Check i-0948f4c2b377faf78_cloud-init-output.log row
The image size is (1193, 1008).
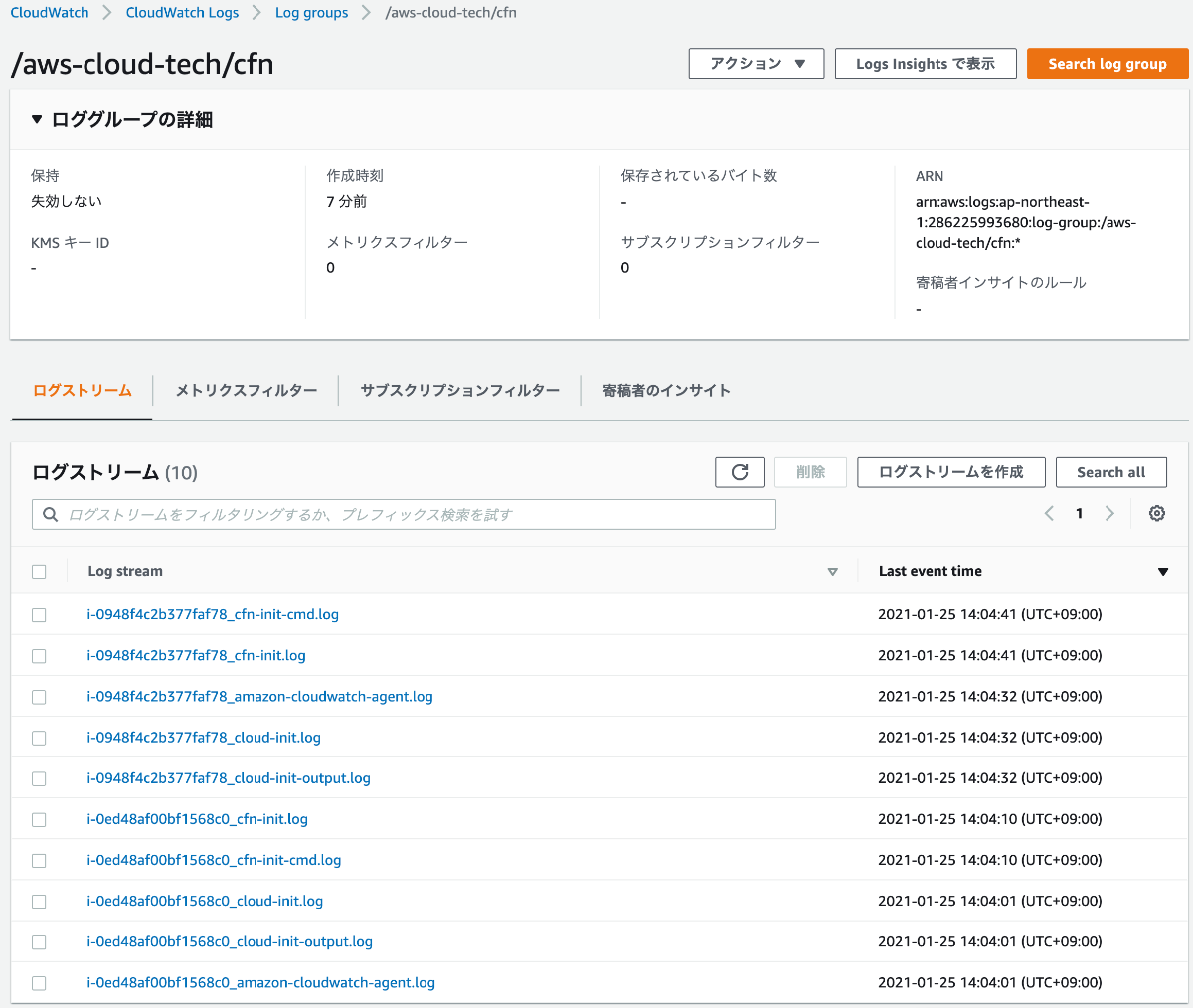[39, 778]
